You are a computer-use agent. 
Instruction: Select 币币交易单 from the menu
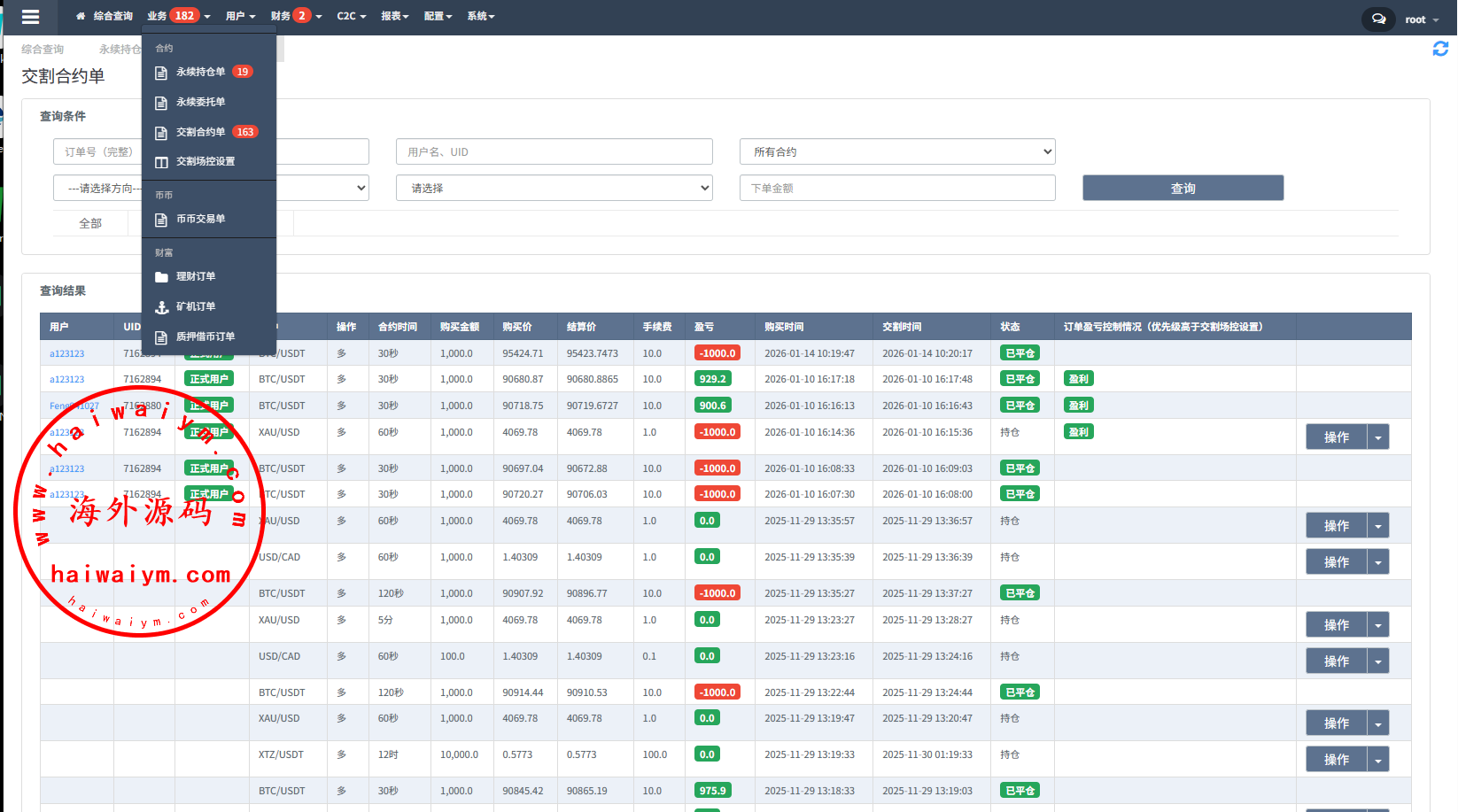[x=200, y=219]
